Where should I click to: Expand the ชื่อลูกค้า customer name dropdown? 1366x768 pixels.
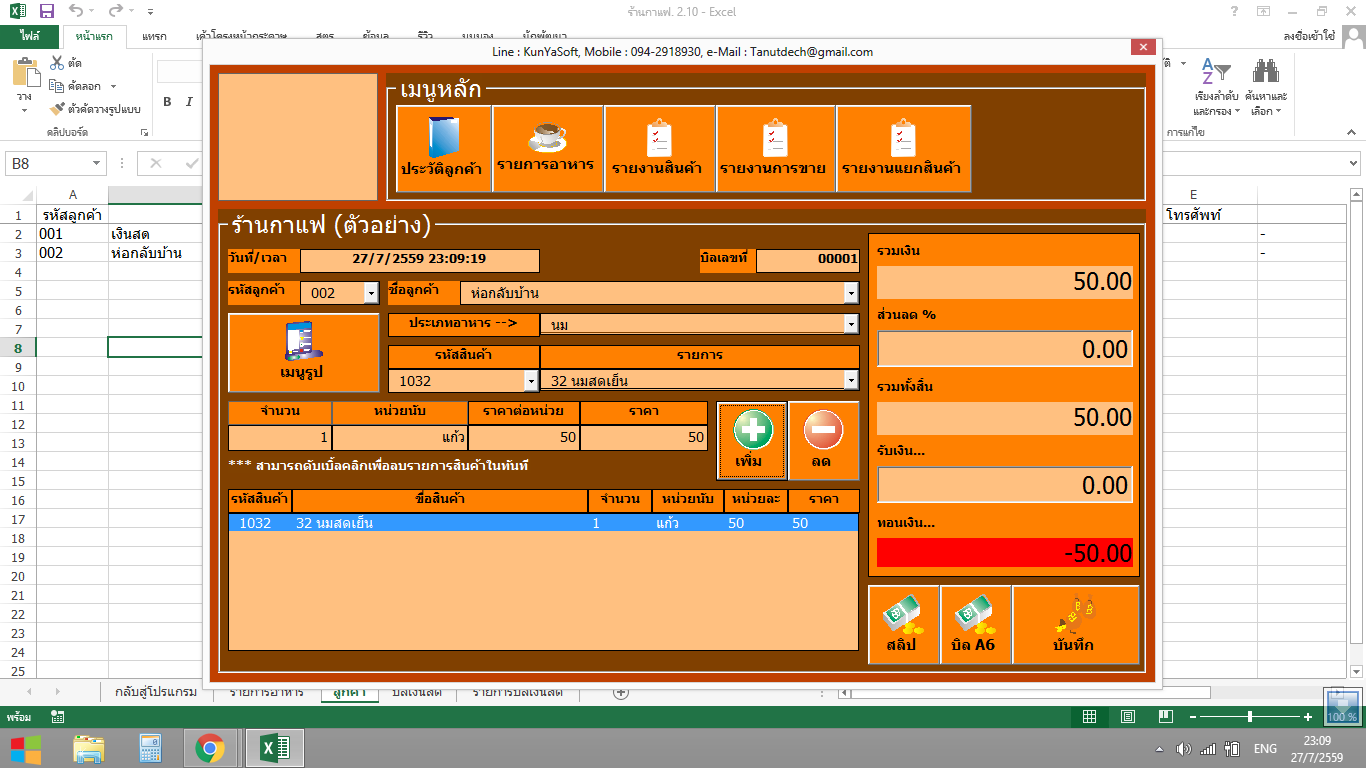pos(851,293)
